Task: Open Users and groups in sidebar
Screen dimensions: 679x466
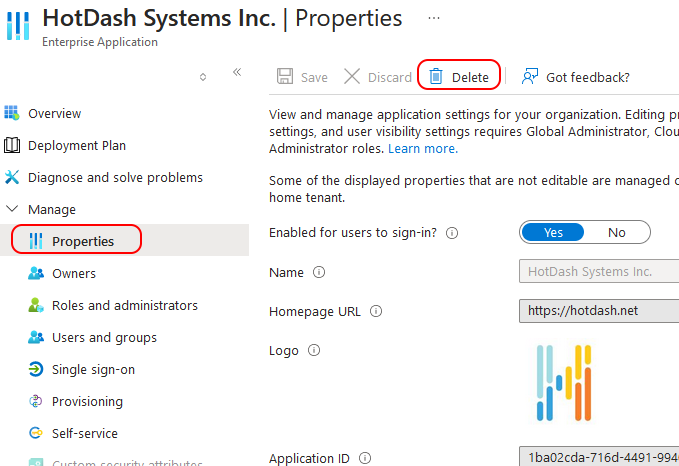Action: point(104,338)
